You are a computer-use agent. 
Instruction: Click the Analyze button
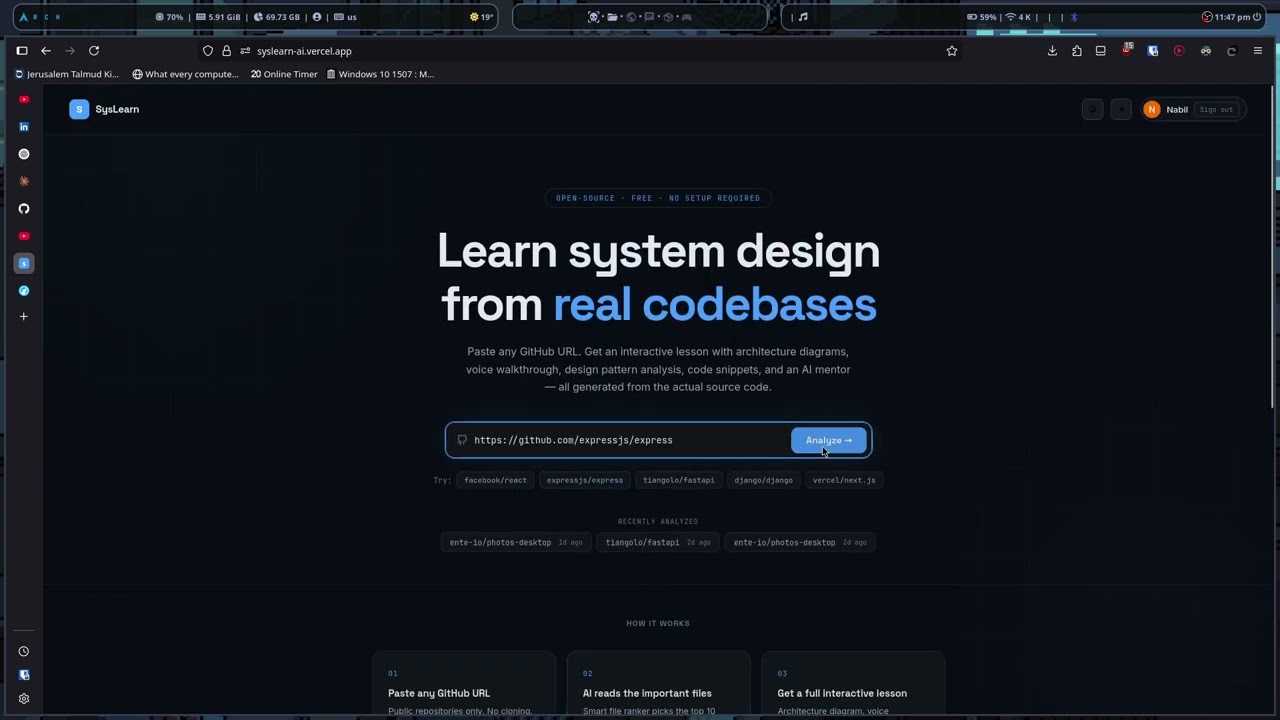click(x=828, y=440)
